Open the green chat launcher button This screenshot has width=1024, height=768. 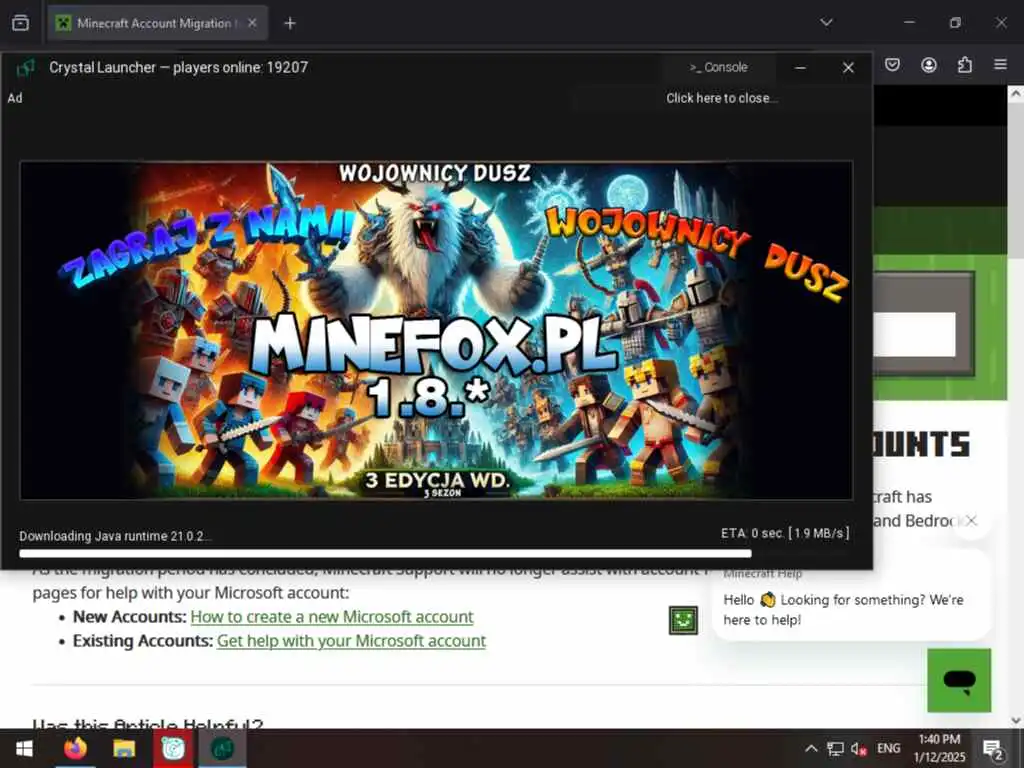coord(959,680)
